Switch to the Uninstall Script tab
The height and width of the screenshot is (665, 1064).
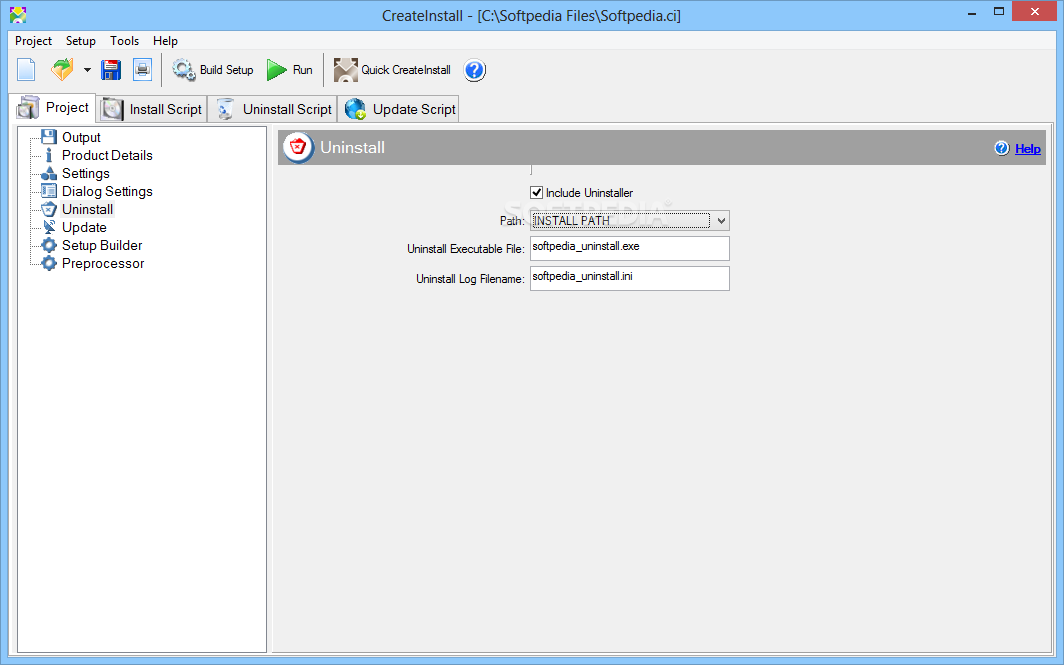[273, 109]
